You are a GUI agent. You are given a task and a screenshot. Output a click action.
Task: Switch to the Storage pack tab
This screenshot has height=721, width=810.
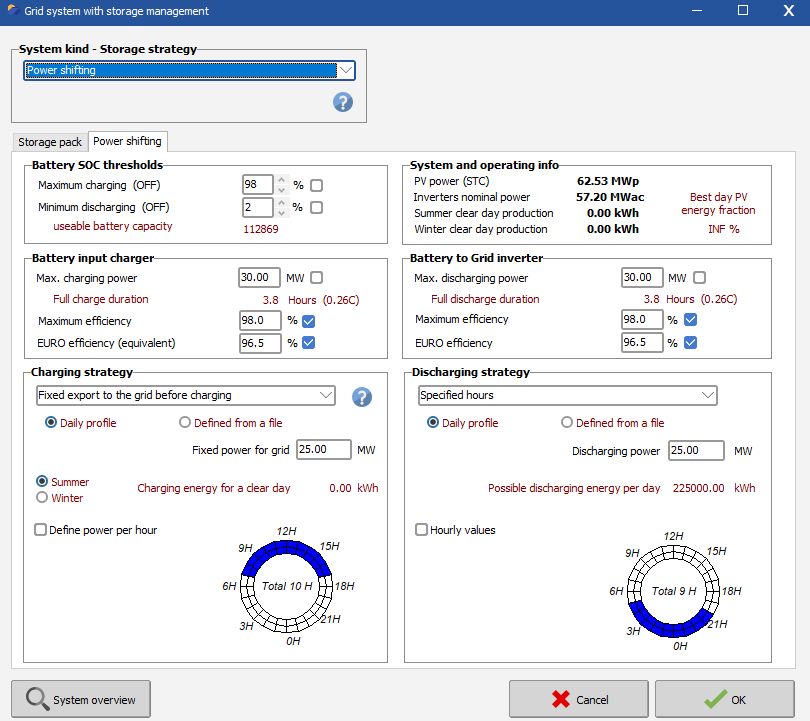50,142
